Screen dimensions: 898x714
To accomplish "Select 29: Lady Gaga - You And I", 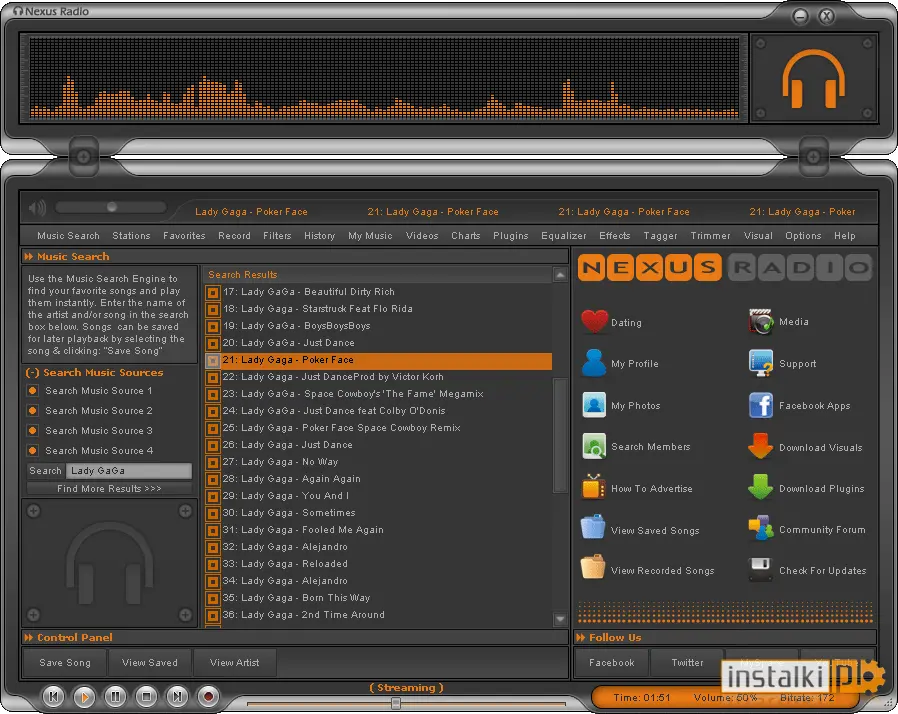I will [379, 496].
